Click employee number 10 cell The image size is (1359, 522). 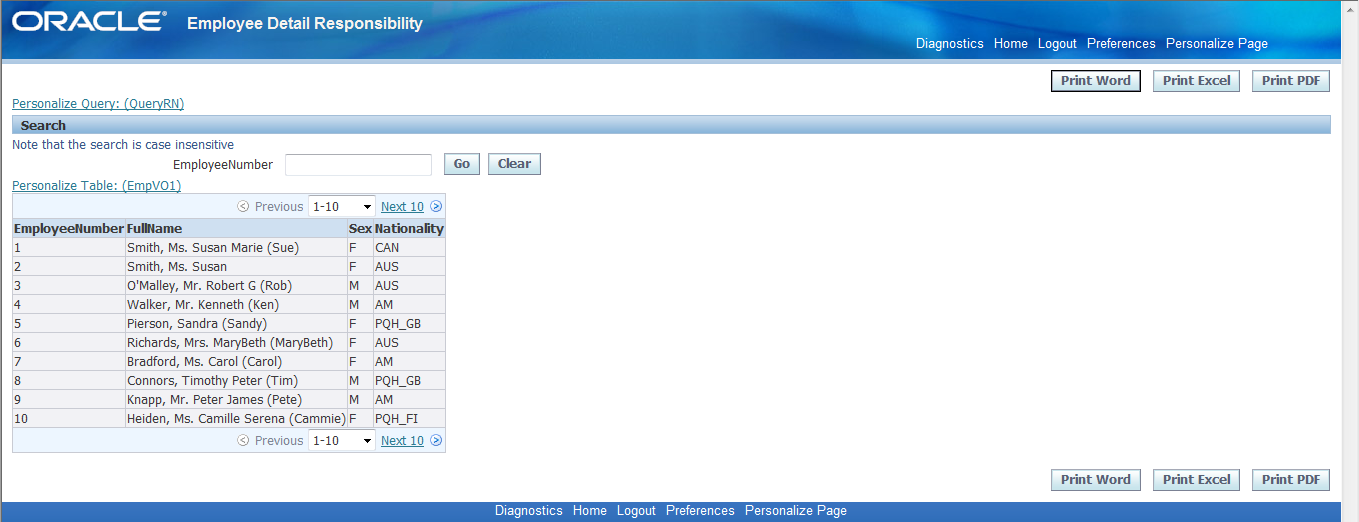(69, 419)
